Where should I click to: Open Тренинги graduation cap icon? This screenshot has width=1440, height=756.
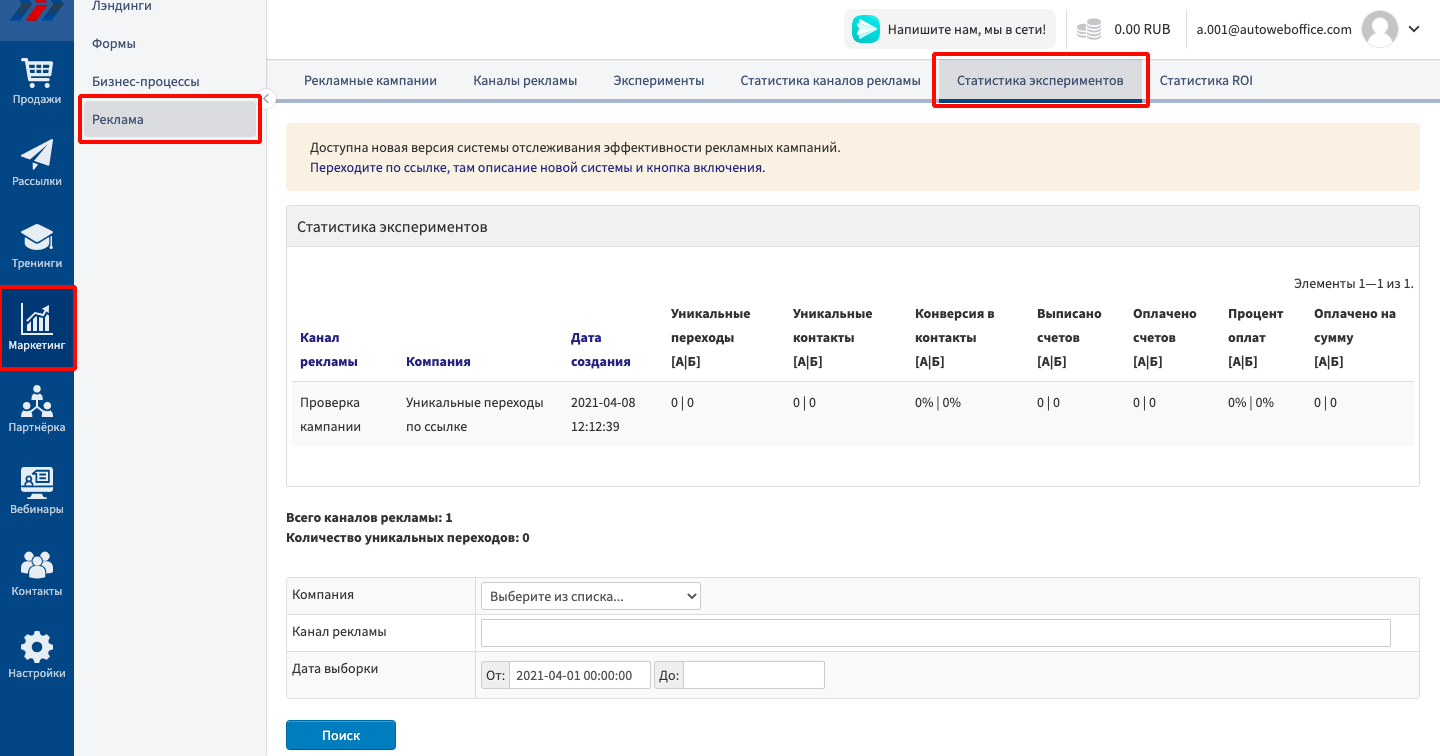[x=37, y=238]
